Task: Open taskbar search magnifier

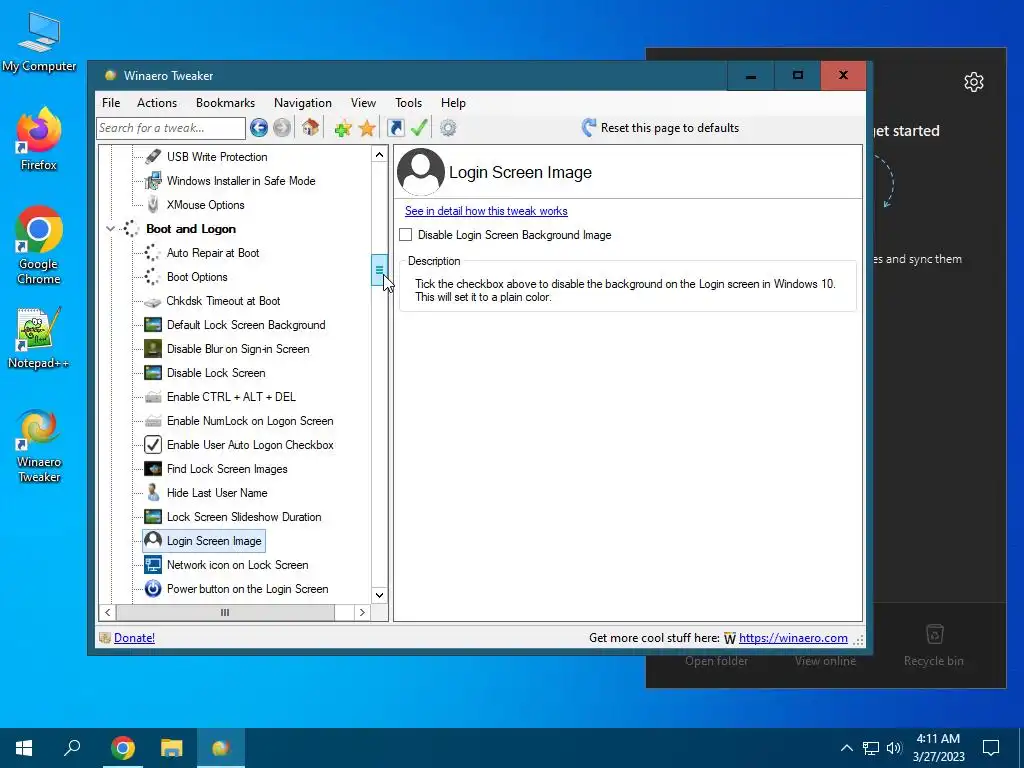Action: (x=72, y=748)
